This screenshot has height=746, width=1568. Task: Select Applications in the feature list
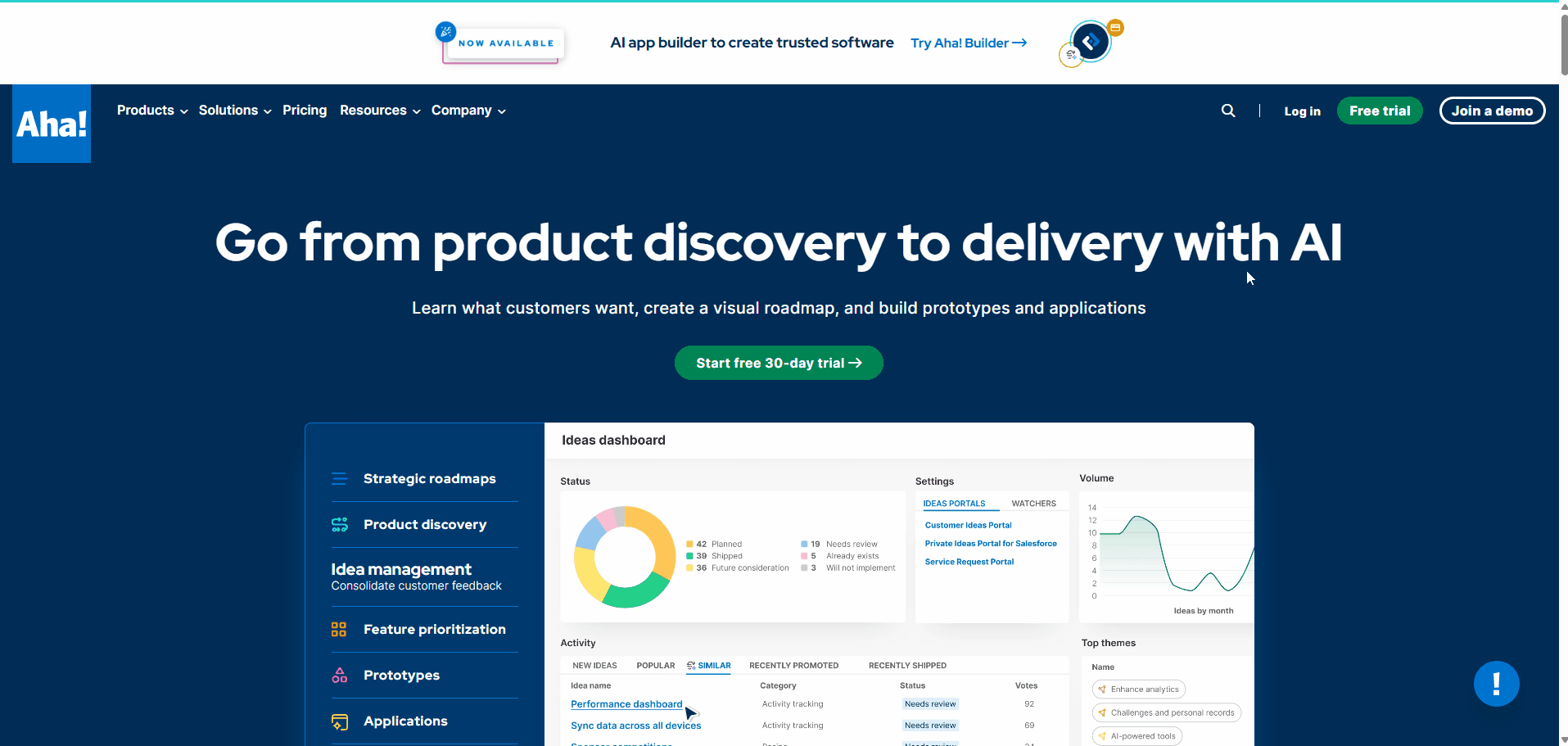[405, 721]
